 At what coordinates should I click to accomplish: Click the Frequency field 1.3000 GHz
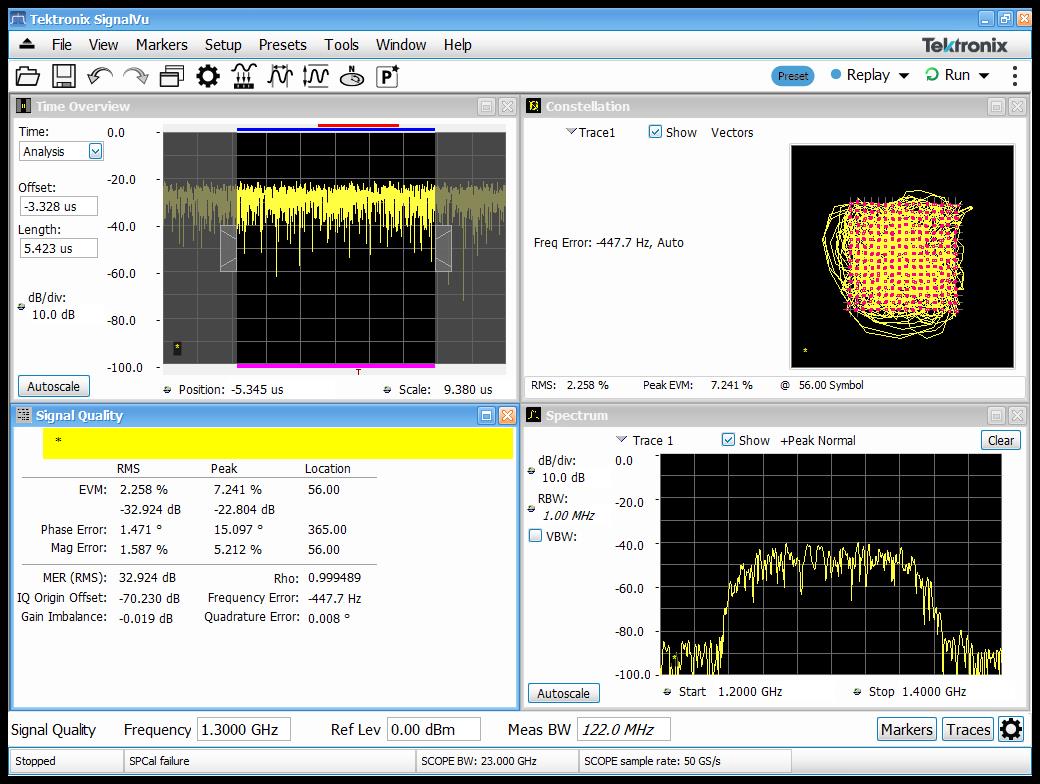(244, 730)
